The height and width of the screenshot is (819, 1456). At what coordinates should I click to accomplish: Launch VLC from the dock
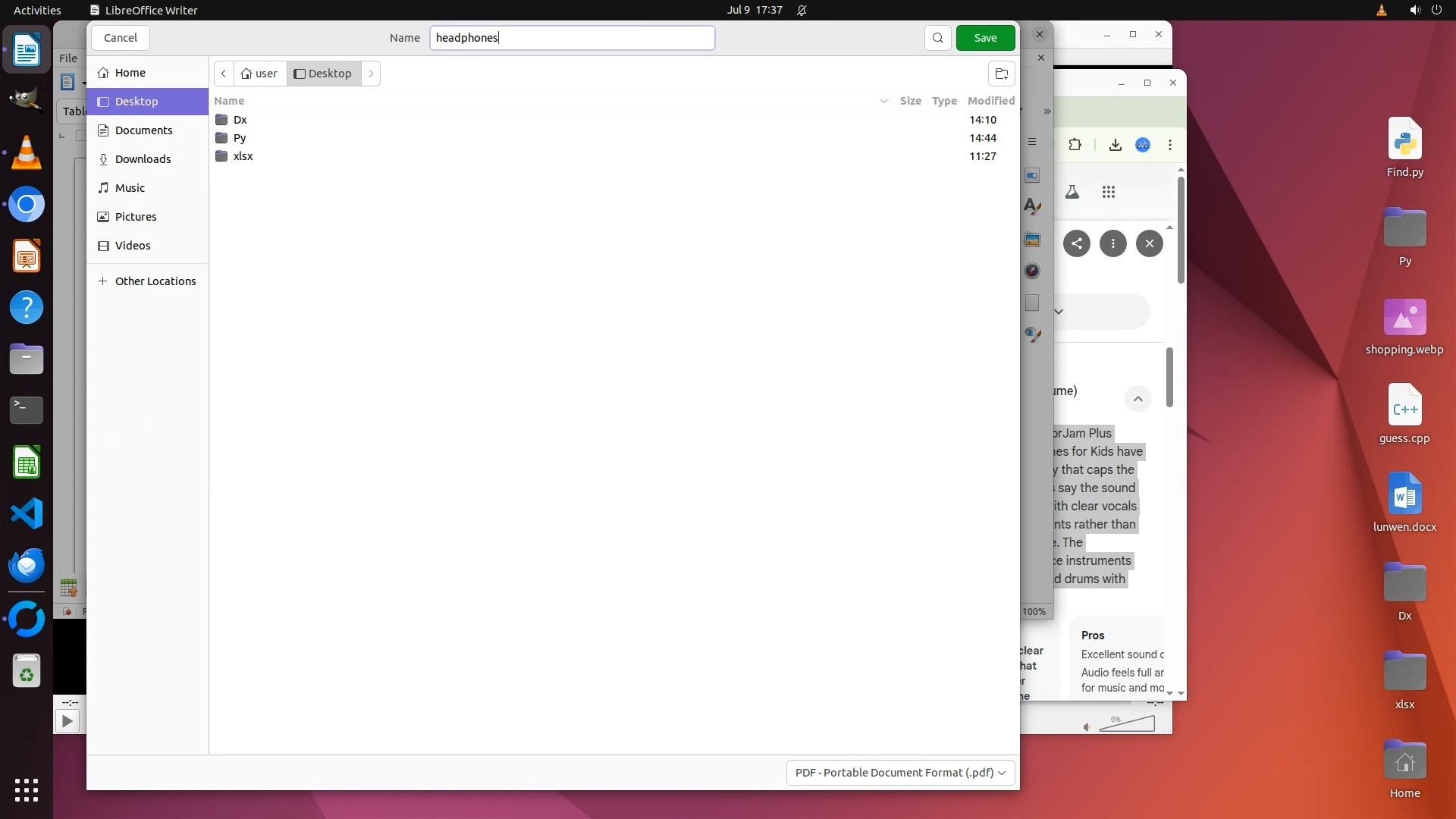click(x=27, y=153)
